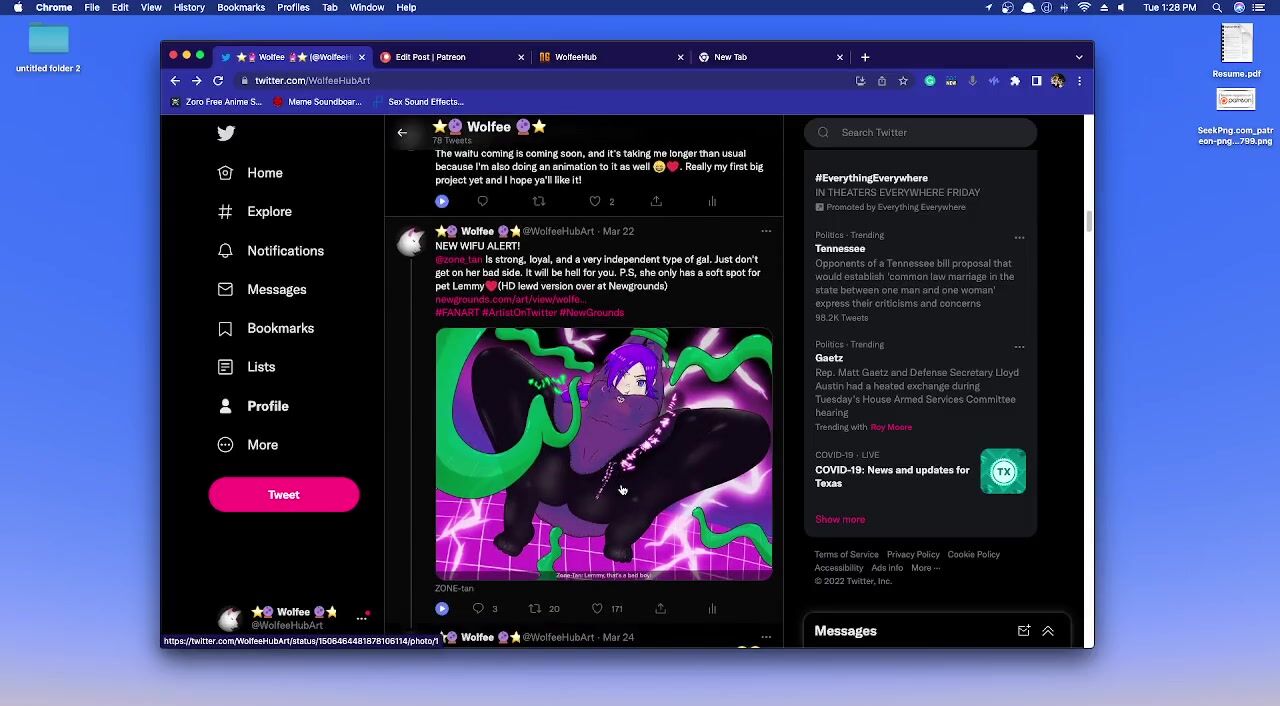Open the ZONE-tan artwork image
Viewport: 1280px width, 706px height.
click(x=603, y=454)
